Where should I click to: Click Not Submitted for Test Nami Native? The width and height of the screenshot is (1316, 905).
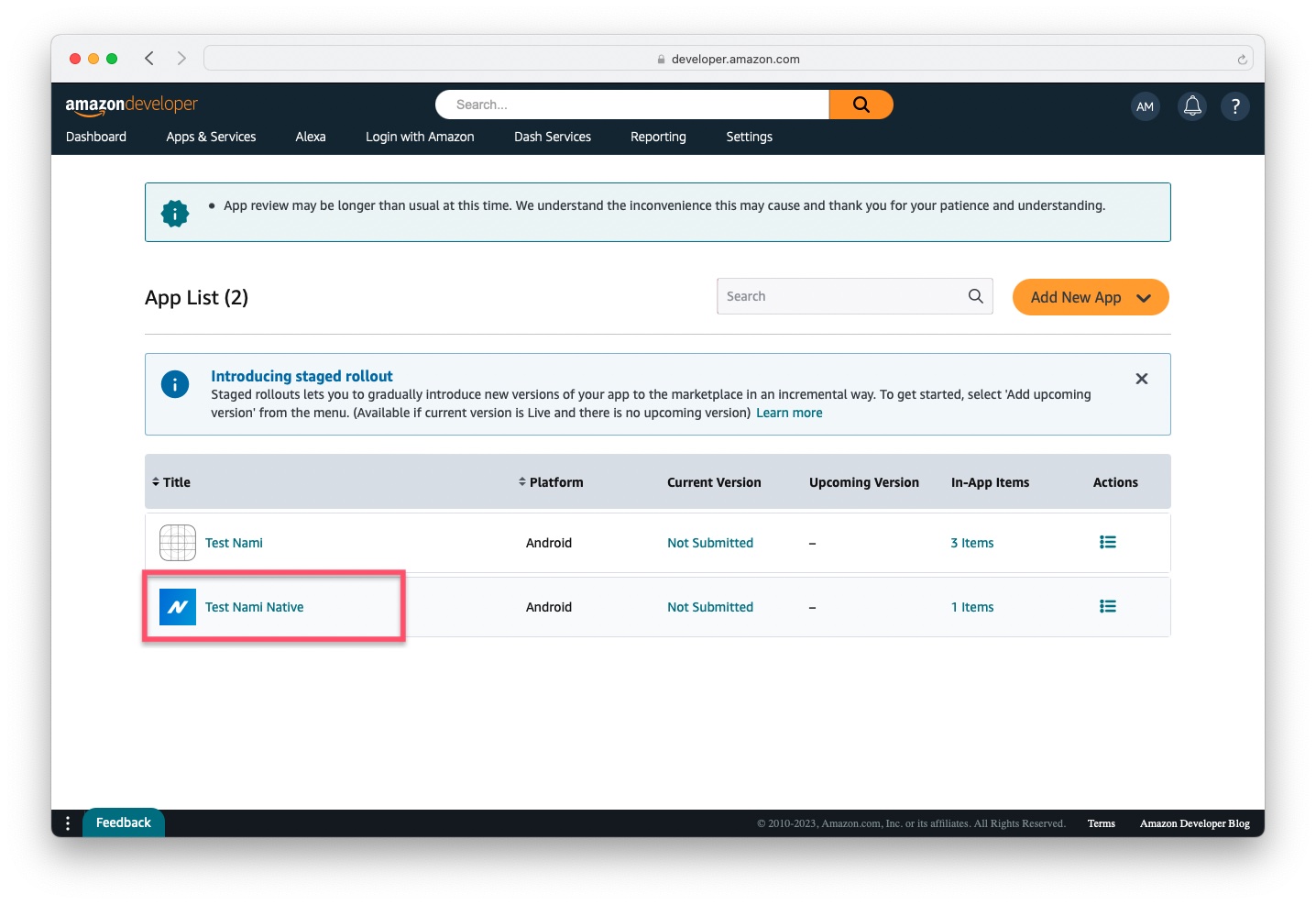point(710,607)
